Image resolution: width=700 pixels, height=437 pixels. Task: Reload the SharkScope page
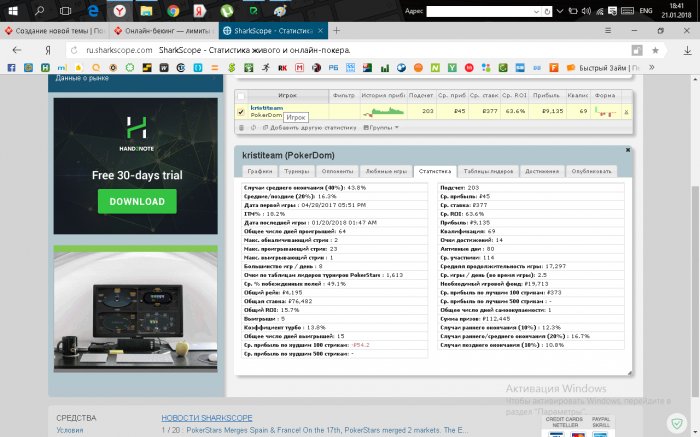point(74,50)
